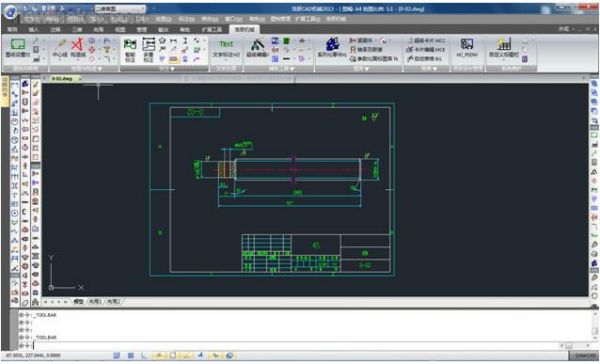This screenshot has width=600, height=364.
Task: Toggle snap mode in status bar
Action: click(116, 356)
